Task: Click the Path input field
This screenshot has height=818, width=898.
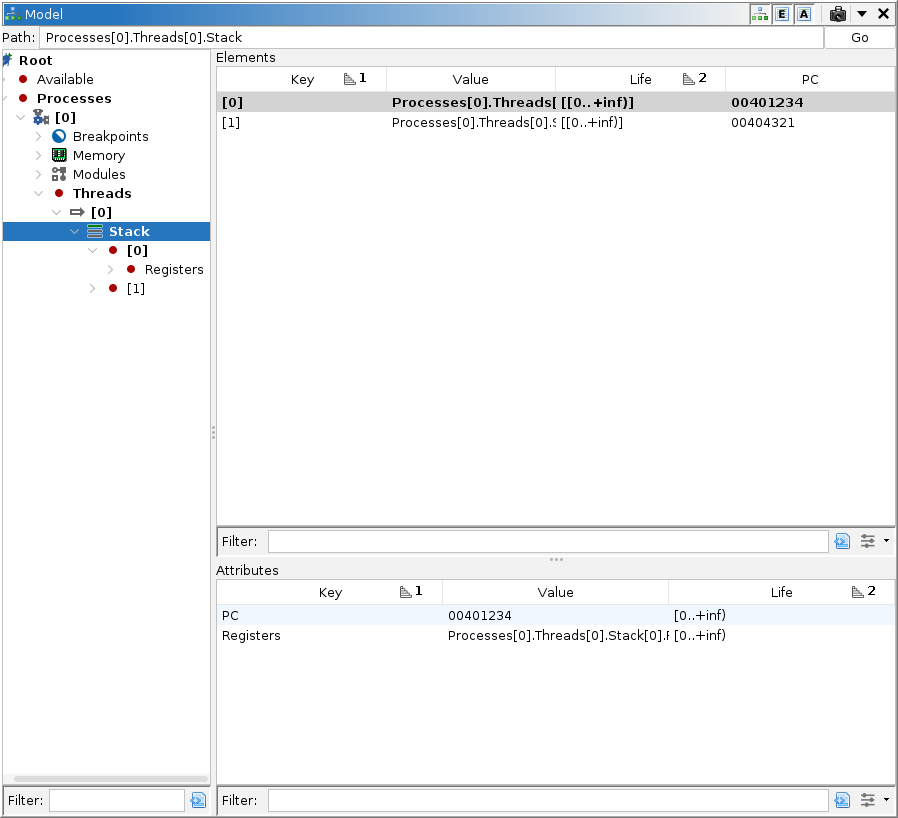Action: [x=430, y=38]
